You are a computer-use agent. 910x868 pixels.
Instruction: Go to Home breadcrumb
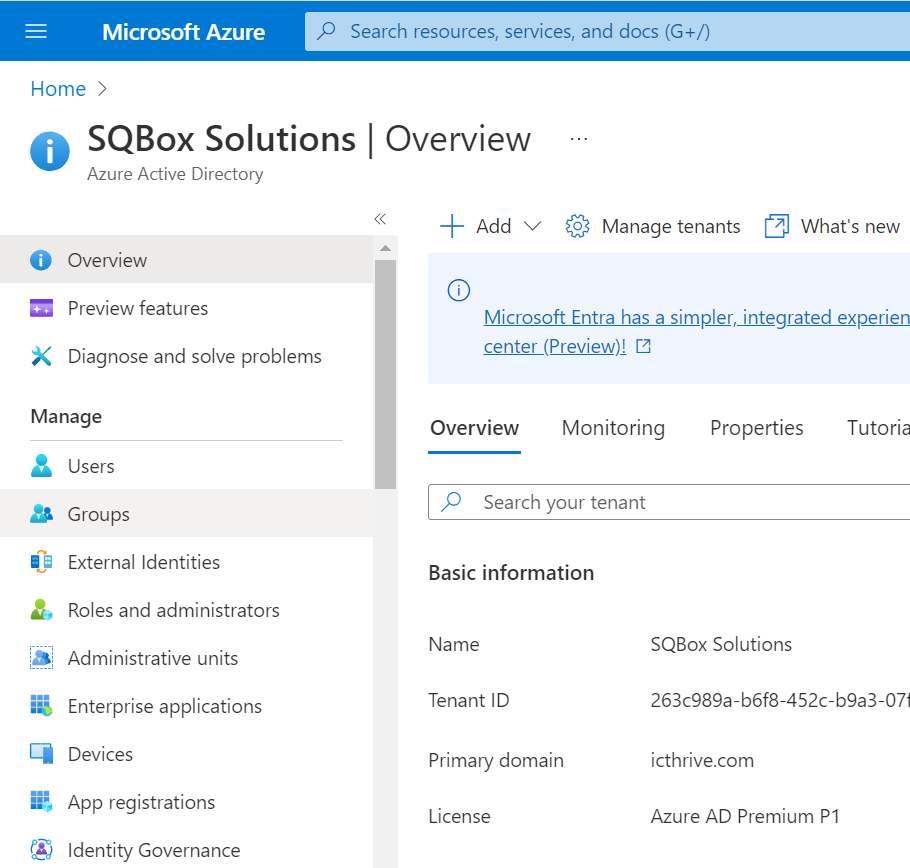click(58, 89)
